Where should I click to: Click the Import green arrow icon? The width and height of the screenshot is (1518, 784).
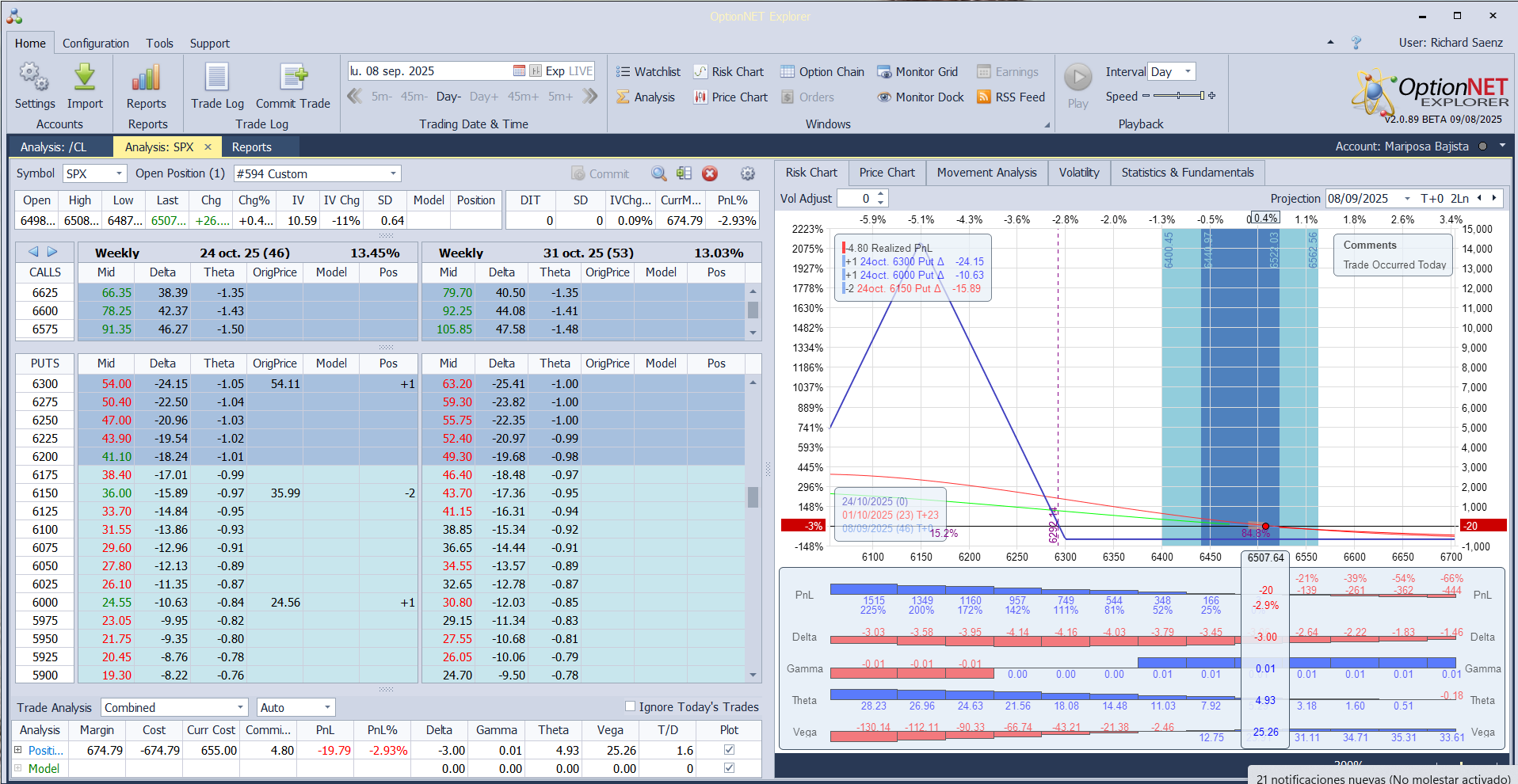click(x=85, y=78)
